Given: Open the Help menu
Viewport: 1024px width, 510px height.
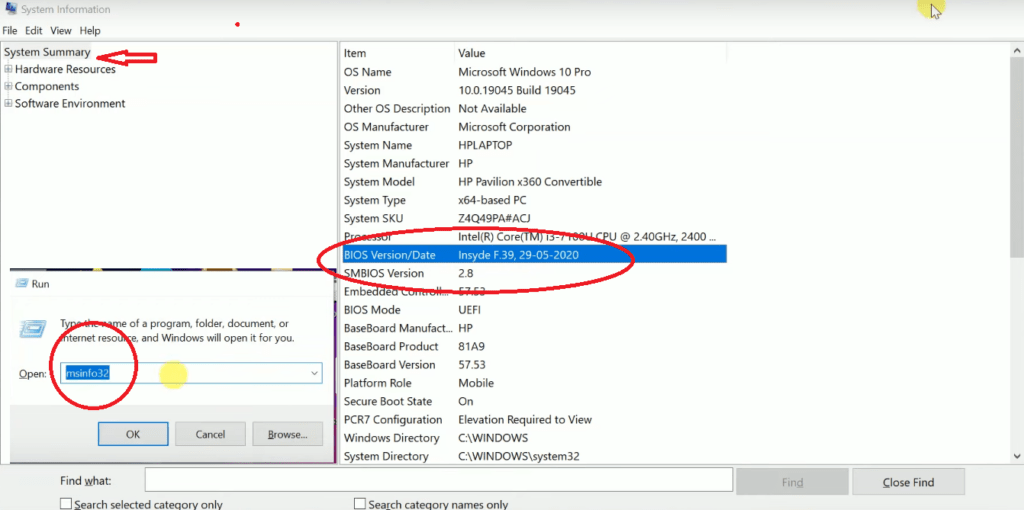Looking at the screenshot, I should [x=90, y=31].
